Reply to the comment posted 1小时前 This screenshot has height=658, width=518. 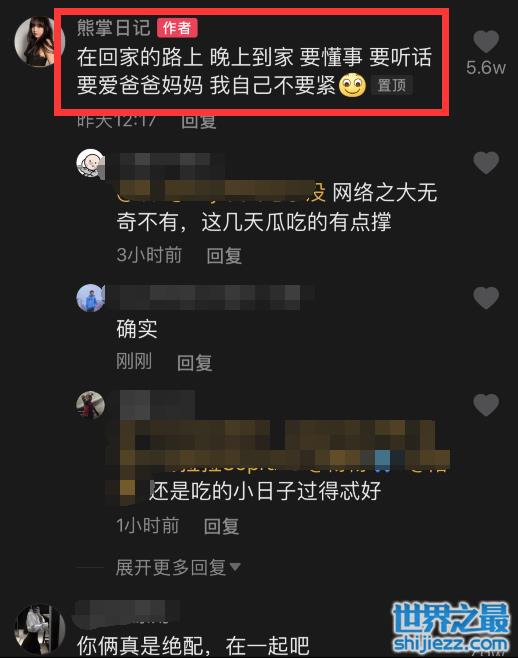click(222, 526)
